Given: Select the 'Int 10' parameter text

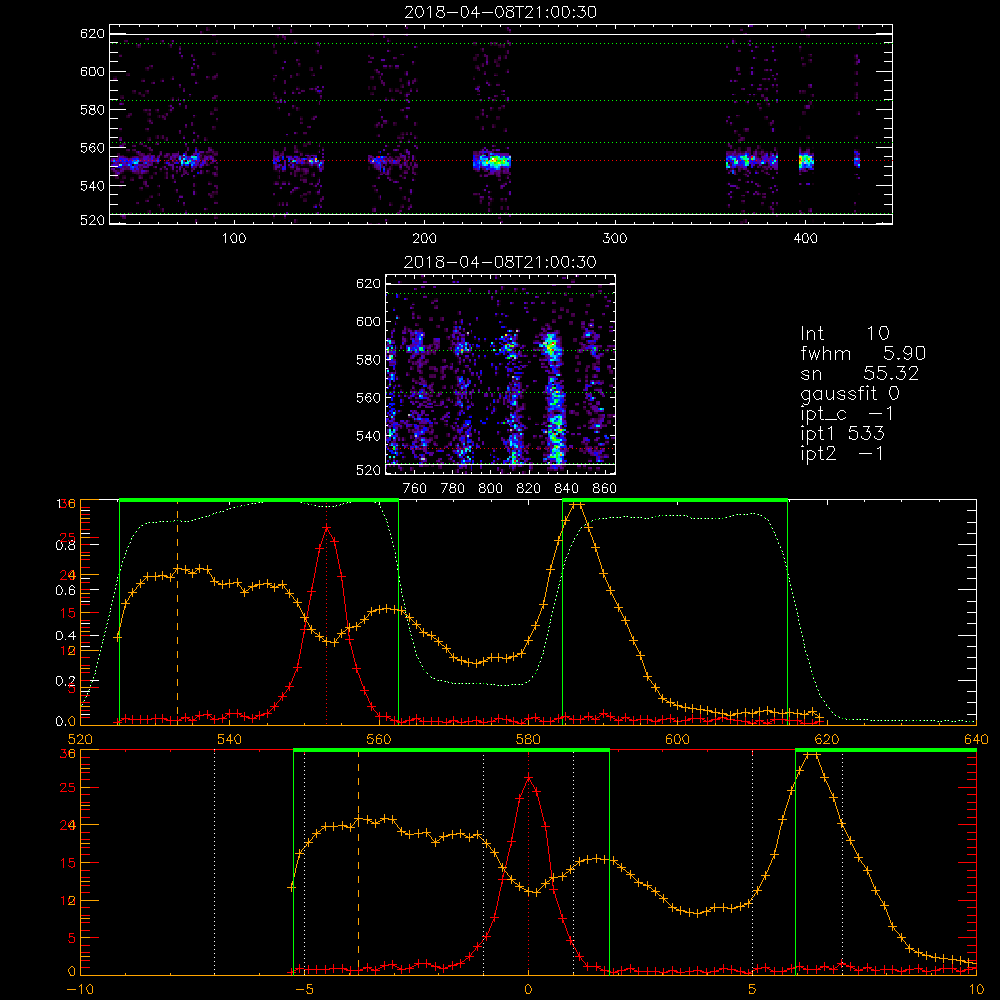Looking at the screenshot, I should click(x=844, y=333).
